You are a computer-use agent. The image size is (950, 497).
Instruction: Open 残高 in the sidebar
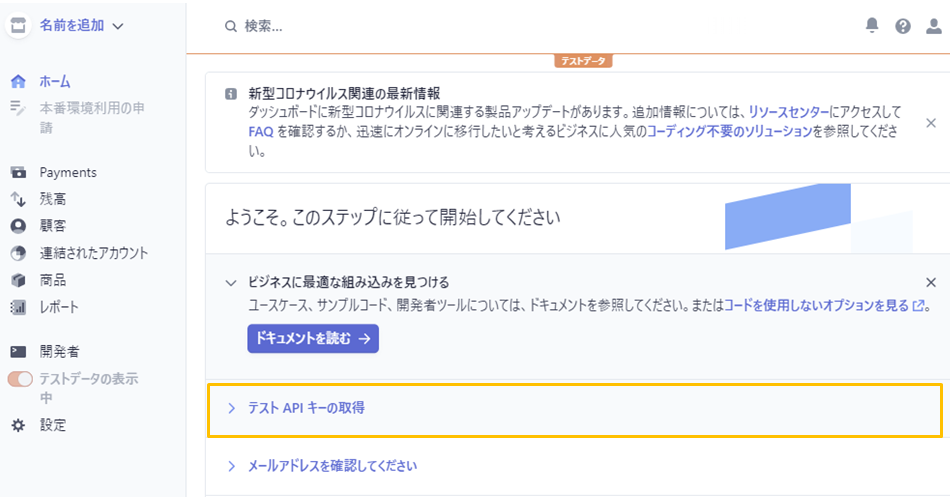coord(53,199)
